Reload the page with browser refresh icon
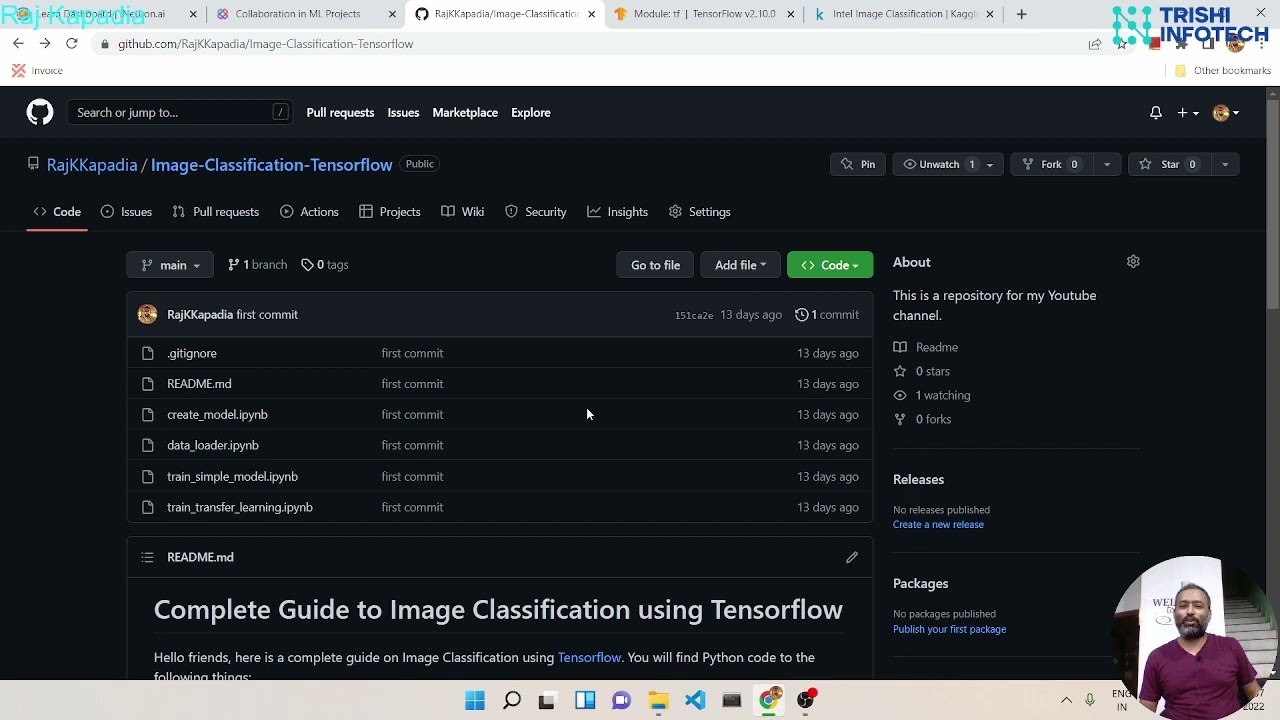1280x720 pixels. 72,44
